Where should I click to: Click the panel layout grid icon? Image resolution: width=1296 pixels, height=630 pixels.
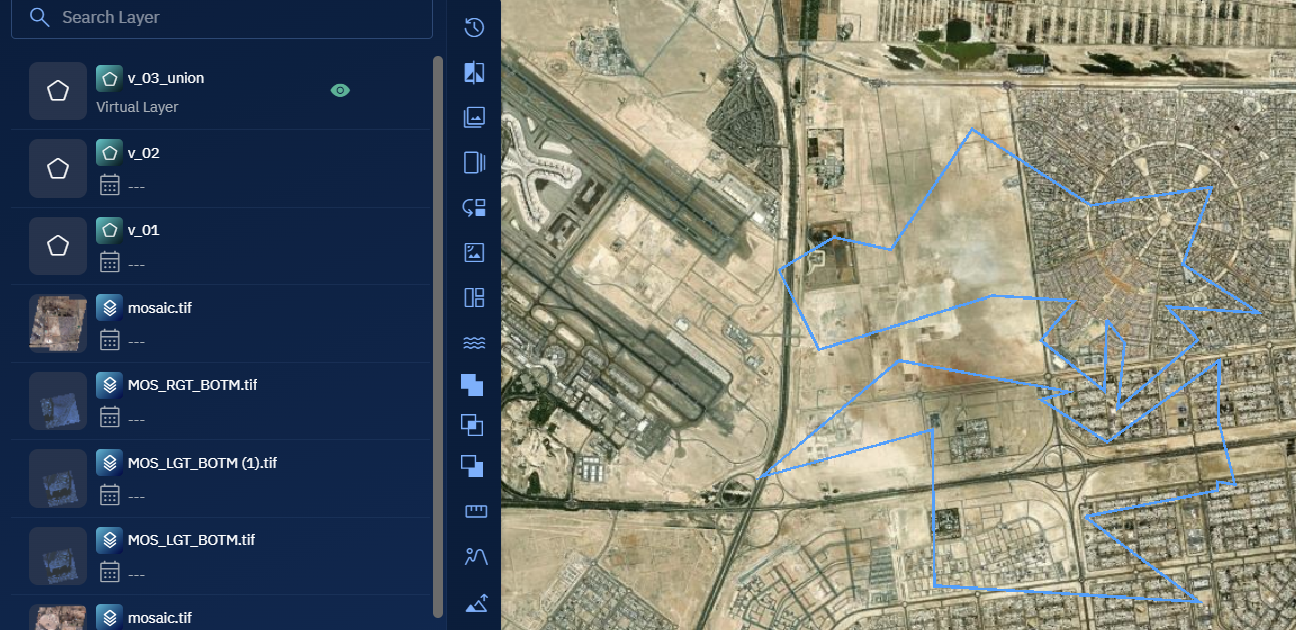(x=475, y=297)
